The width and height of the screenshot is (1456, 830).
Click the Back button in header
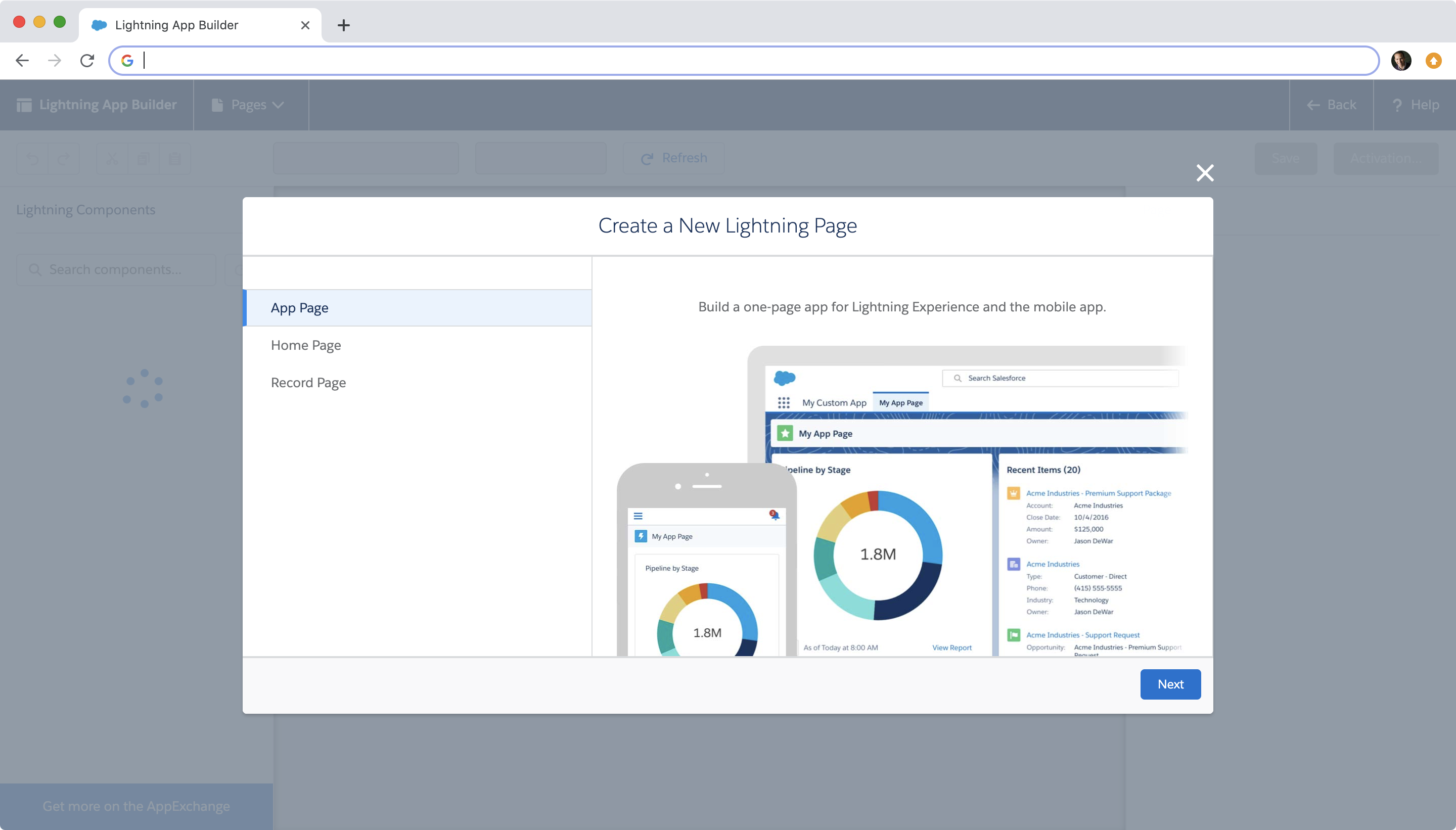coord(1331,105)
